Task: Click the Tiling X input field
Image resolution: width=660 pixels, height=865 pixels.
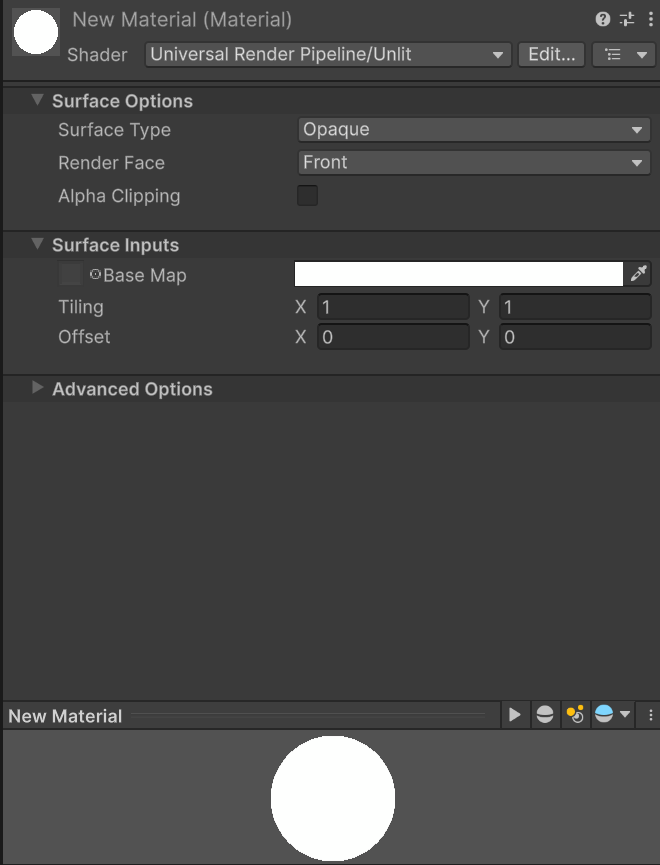Action: 393,307
